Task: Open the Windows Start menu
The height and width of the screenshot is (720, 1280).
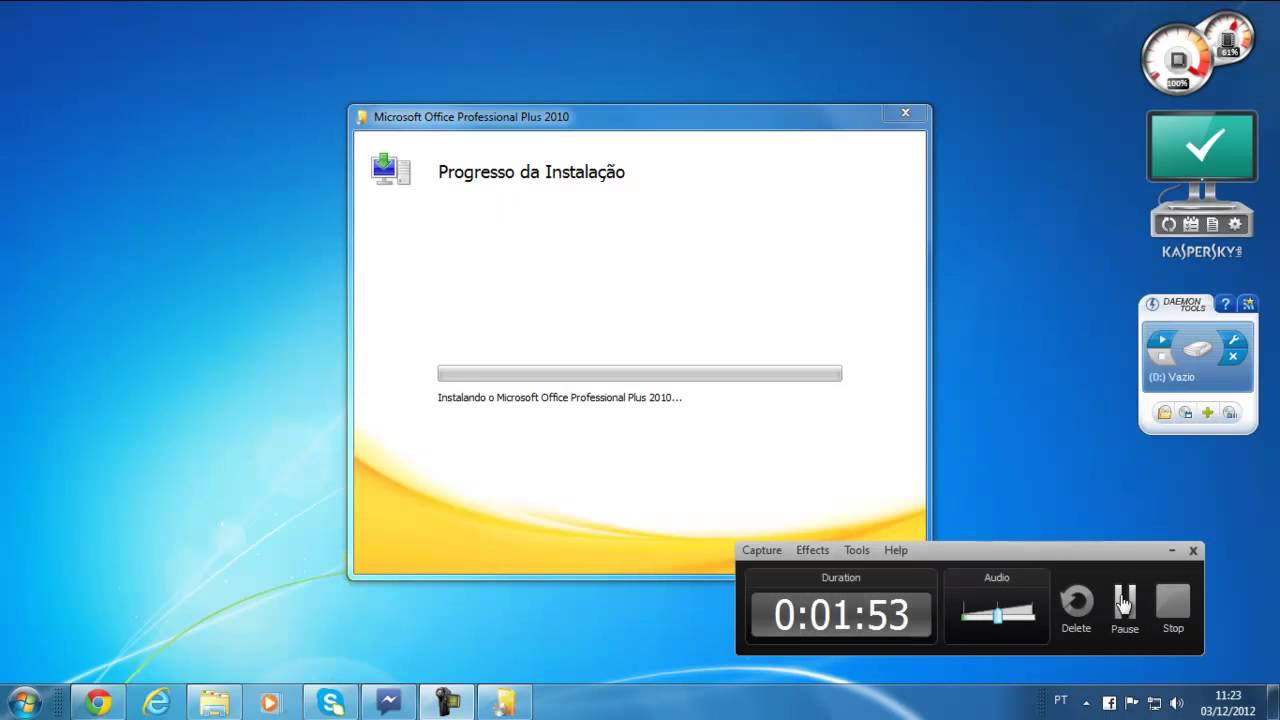Action: pos(24,702)
